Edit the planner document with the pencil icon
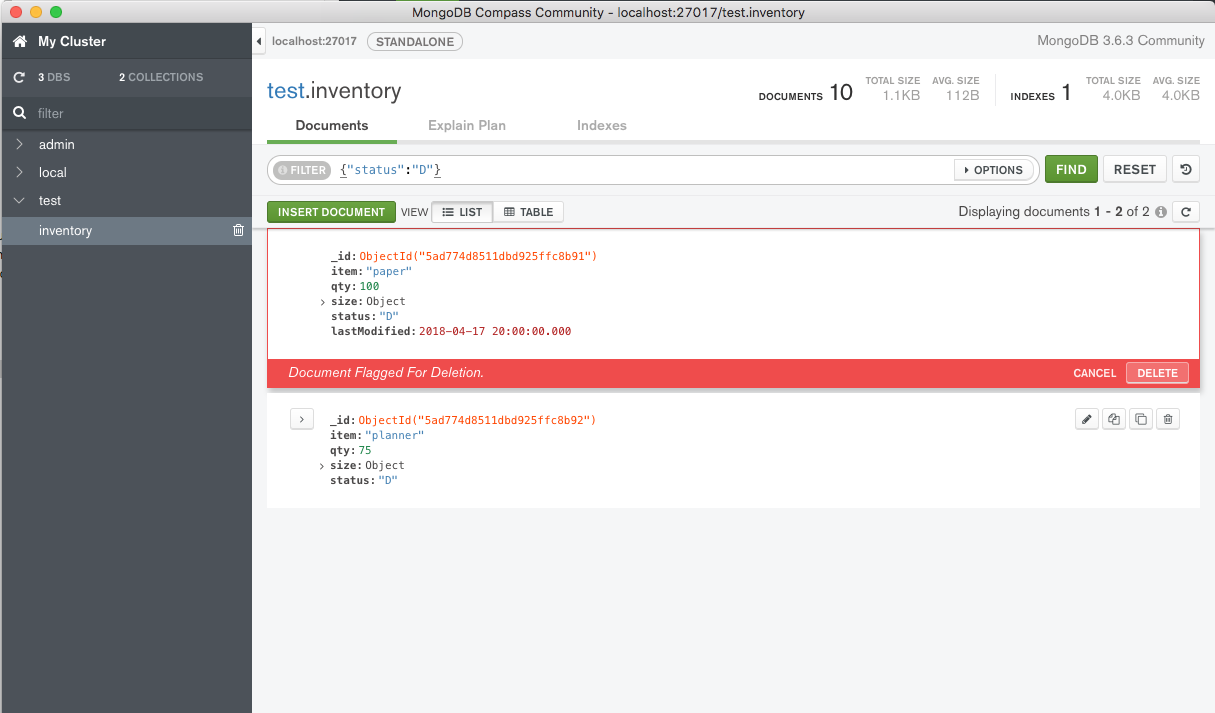Viewport: 1215px width, 713px height. pos(1087,418)
